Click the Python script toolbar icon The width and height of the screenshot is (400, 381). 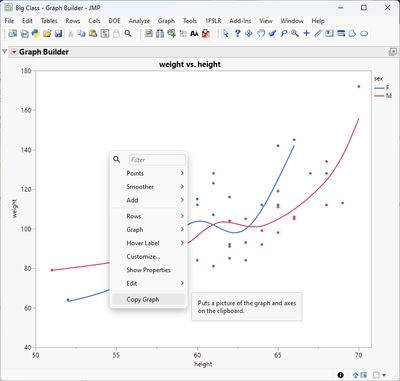36,33
